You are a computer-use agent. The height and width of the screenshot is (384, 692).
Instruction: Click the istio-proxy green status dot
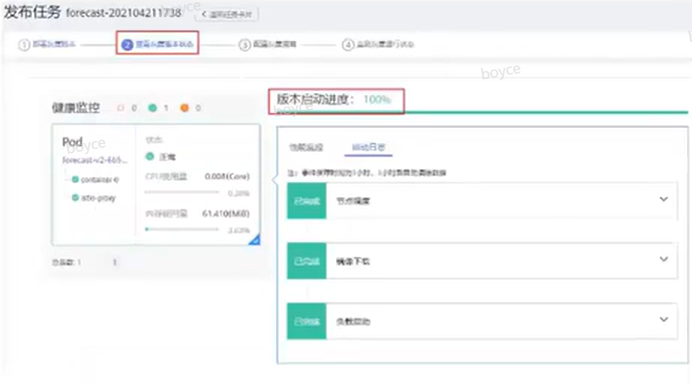pyautogui.click(x=75, y=197)
